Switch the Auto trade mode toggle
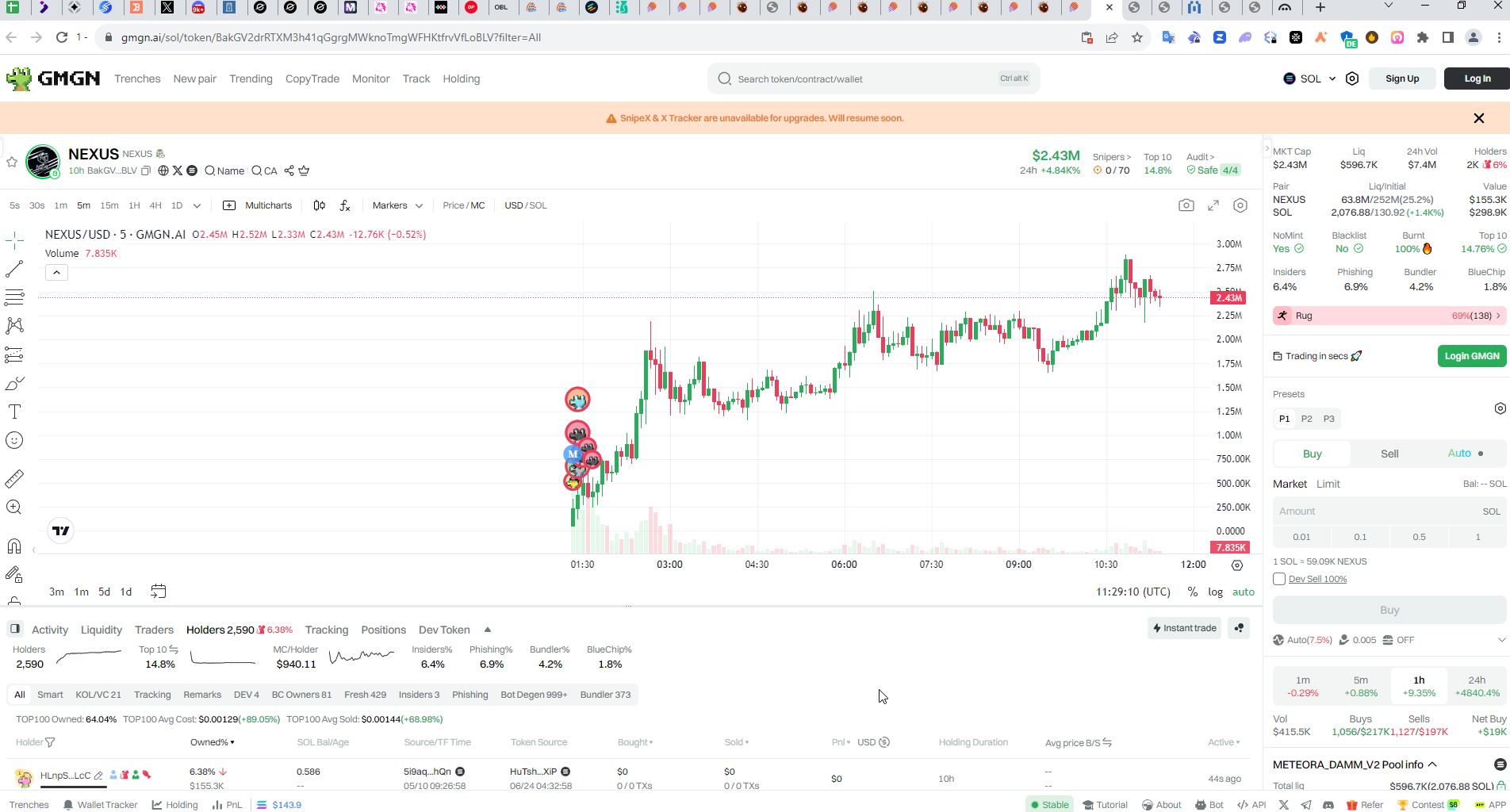Image resolution: width=1510 pixels, height=812 pixels. click(1466, 454)
